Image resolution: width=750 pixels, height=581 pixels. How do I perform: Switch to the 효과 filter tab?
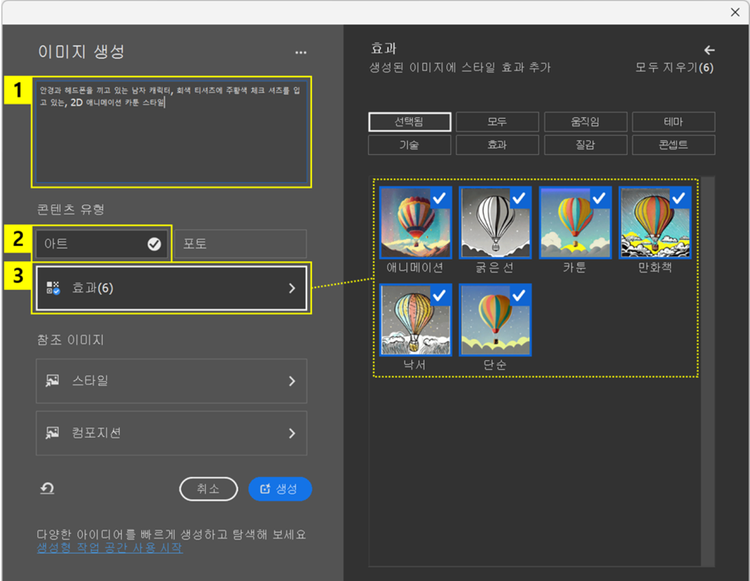(x=497, y=145)
